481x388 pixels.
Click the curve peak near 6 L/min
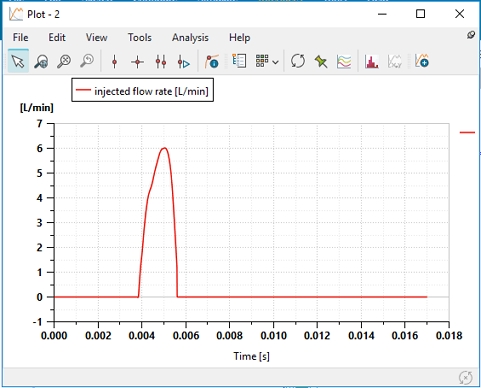(164, 148)
